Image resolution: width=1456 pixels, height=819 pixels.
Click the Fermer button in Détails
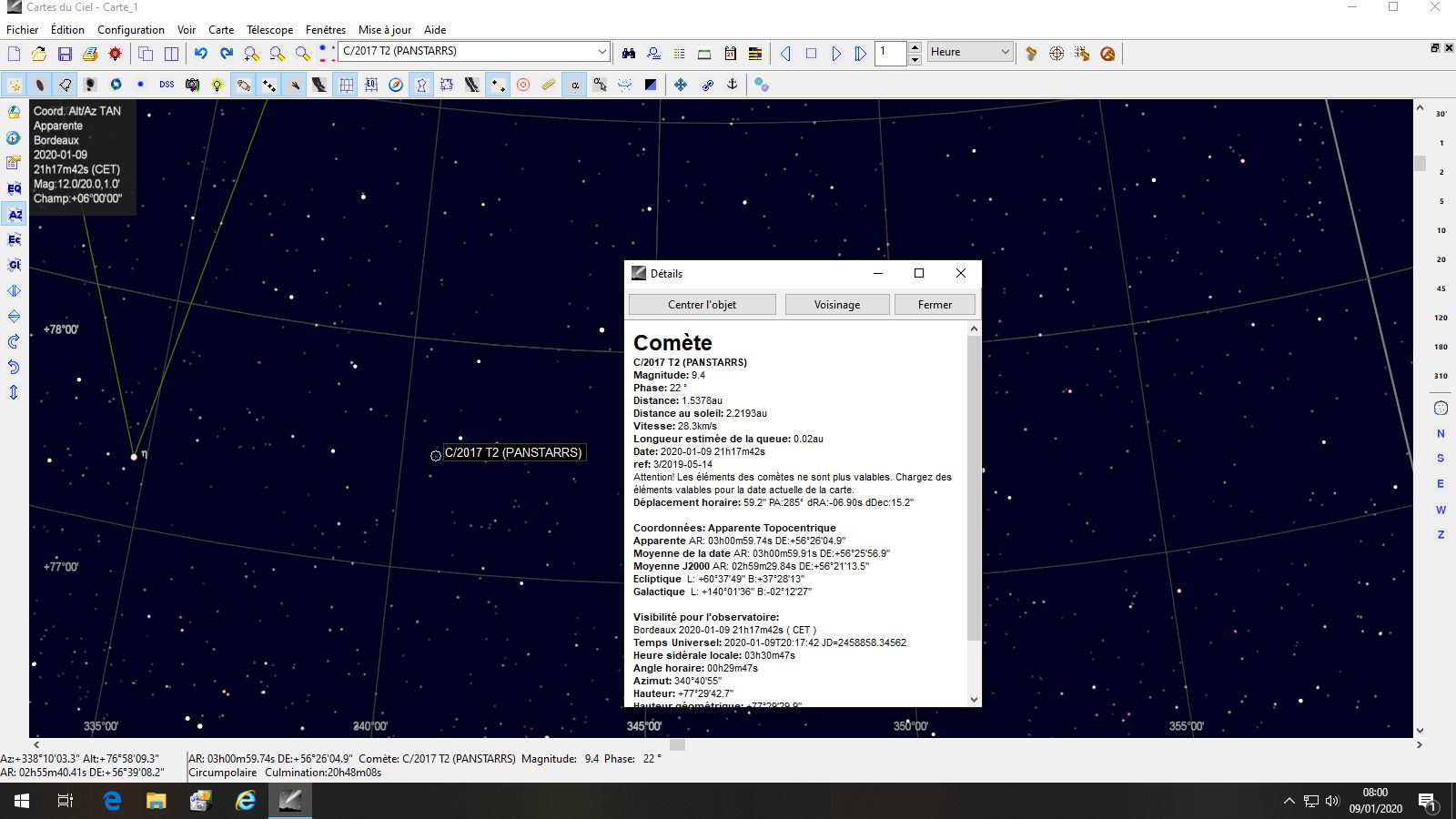(935, 305)
